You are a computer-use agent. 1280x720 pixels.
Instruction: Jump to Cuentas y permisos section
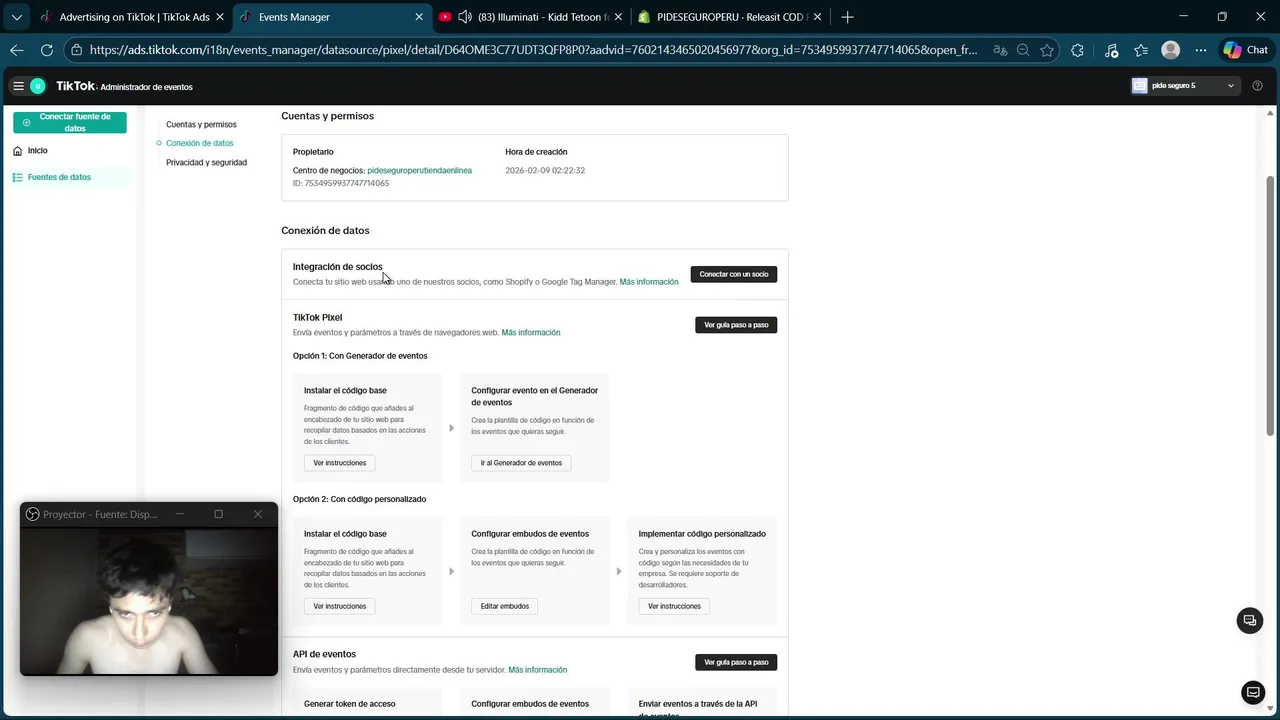tap(201, 125)
